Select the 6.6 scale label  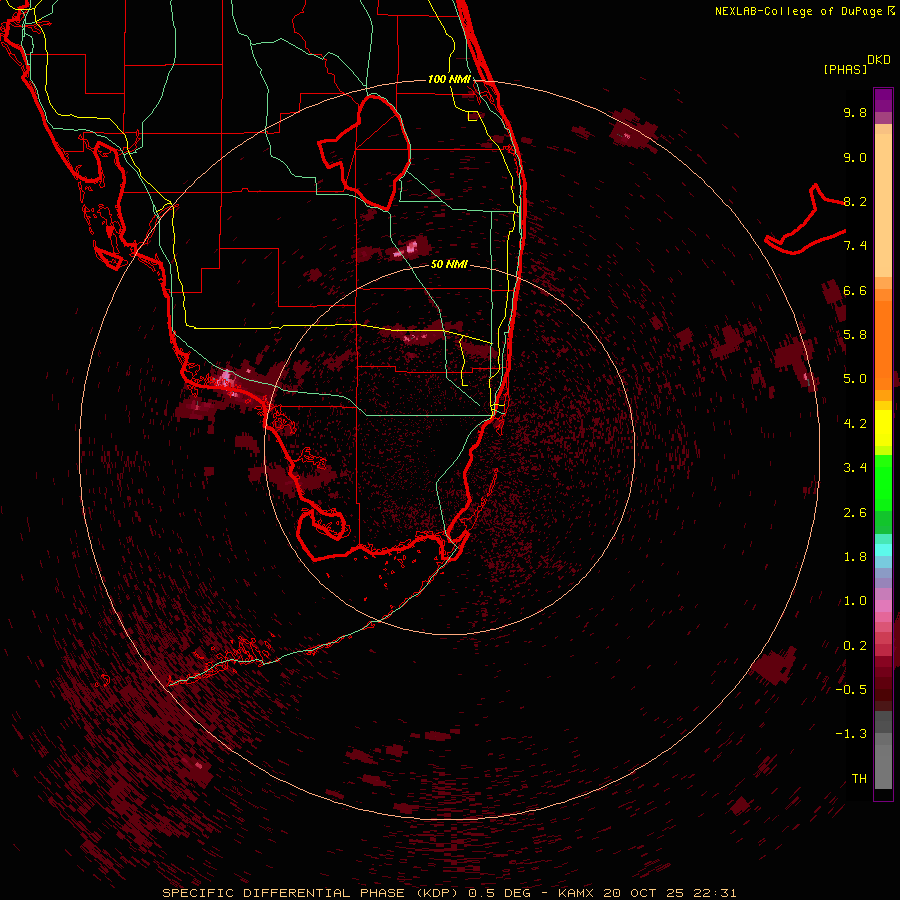pos(855,290)
